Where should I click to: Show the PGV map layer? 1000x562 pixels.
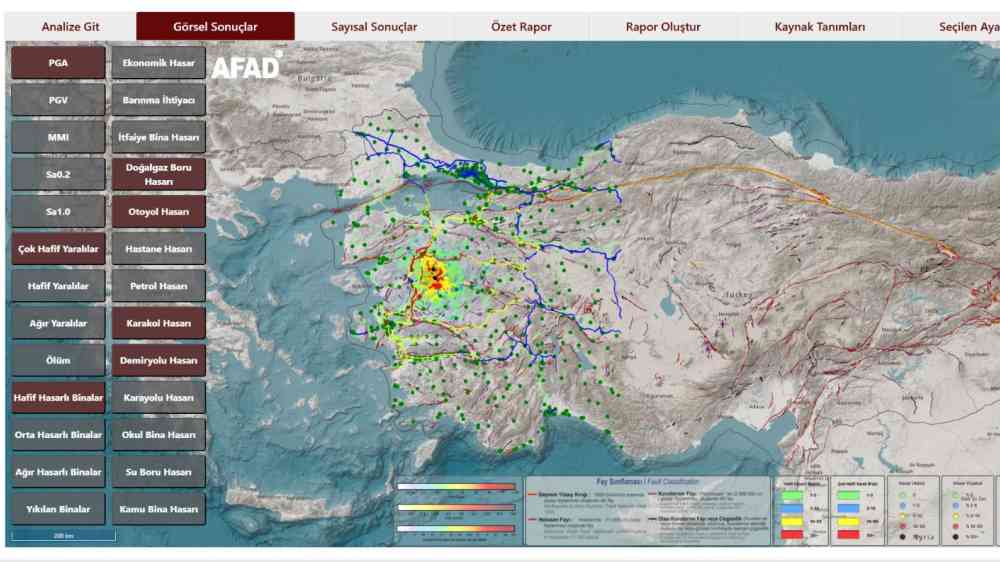click(x=58, y=100)
